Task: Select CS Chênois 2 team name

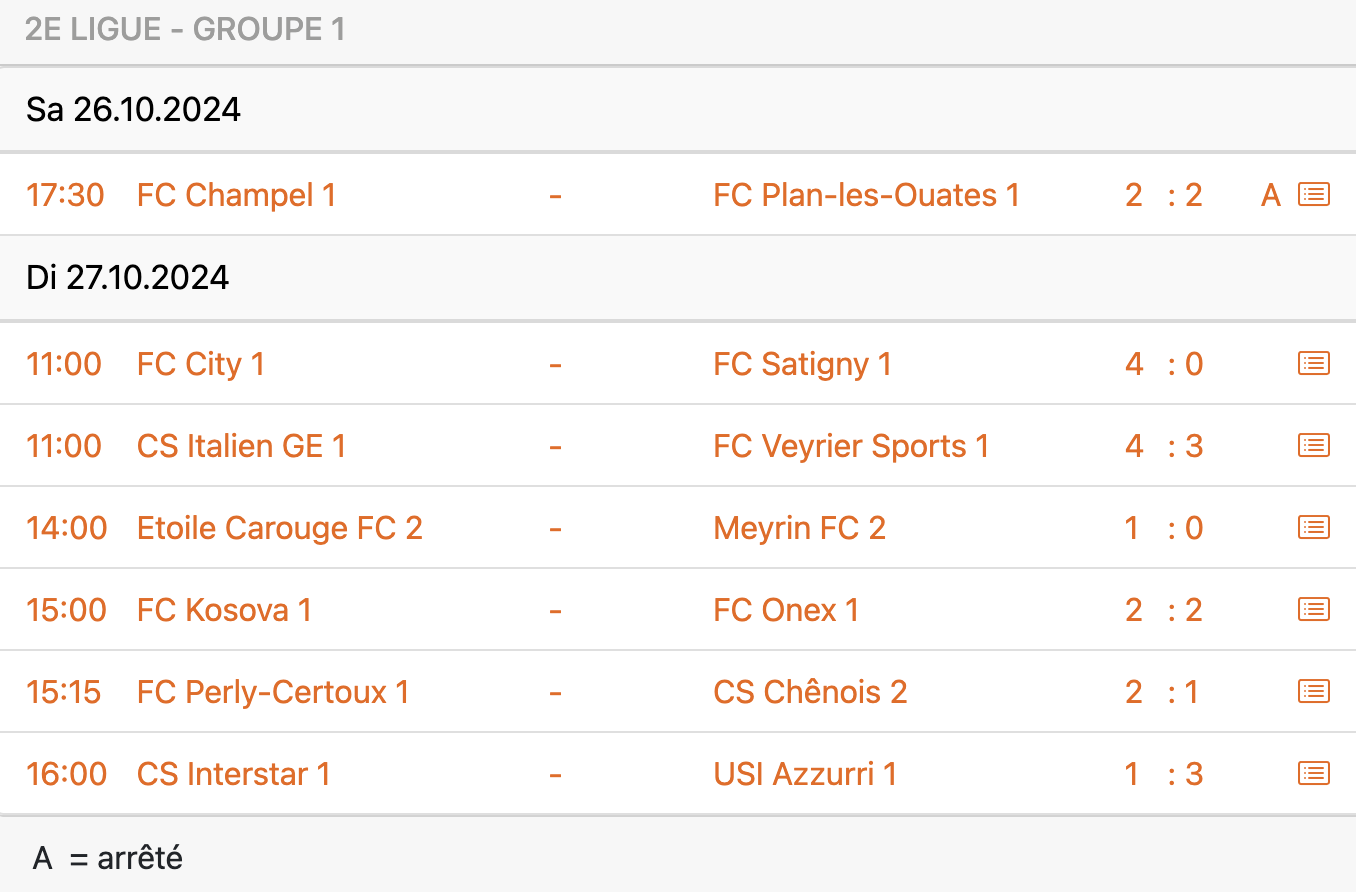Action: point(810,692)
